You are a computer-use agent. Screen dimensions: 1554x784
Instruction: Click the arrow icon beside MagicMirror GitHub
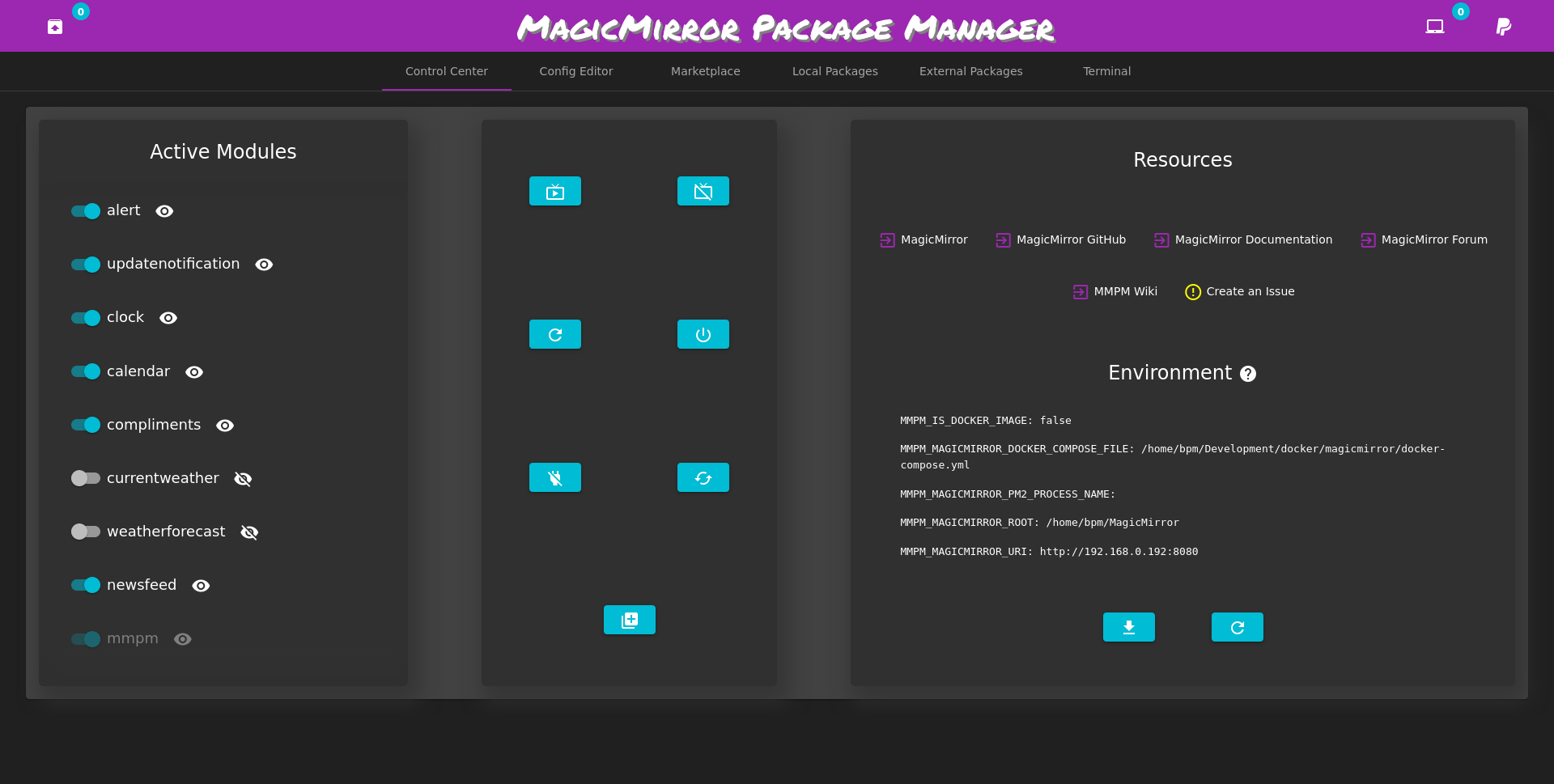pos(1004,240)
